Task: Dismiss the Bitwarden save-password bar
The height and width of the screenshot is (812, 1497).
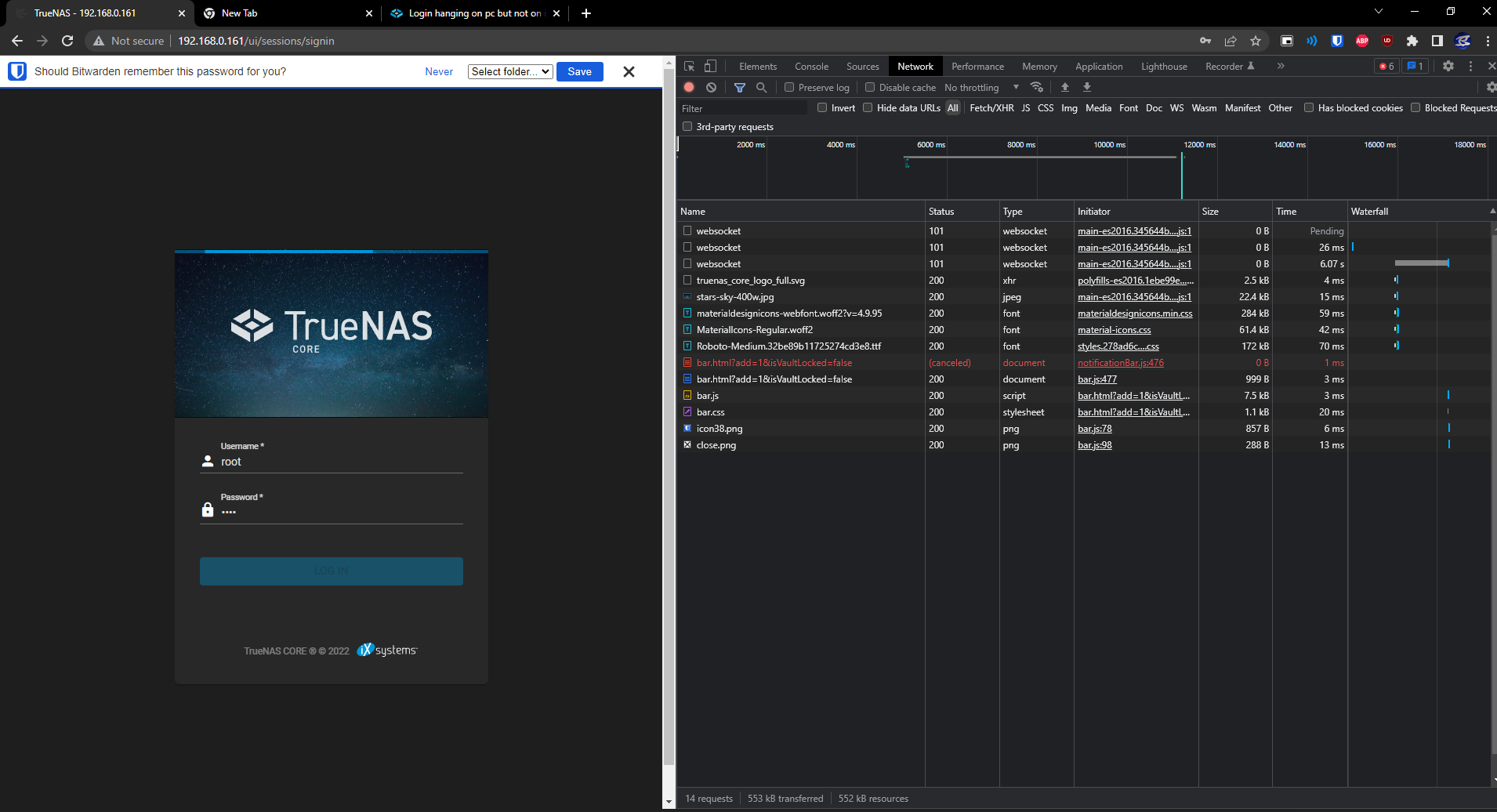Action: point(629,71)
